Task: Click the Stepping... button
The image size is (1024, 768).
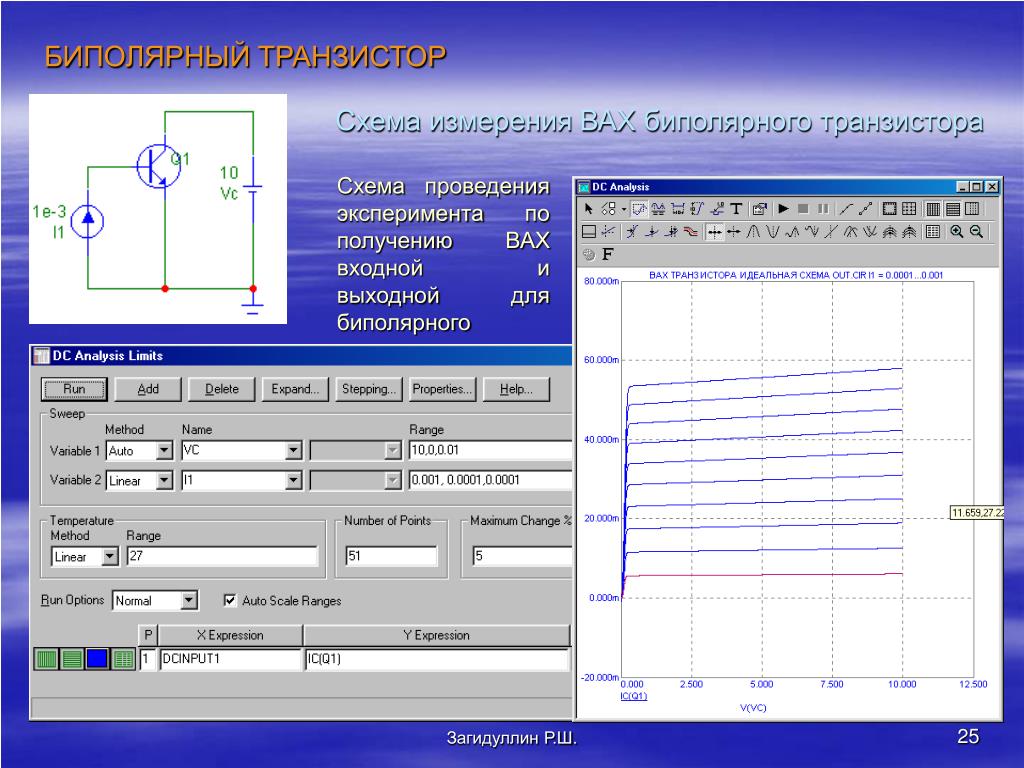Action: tap(369, 389)
